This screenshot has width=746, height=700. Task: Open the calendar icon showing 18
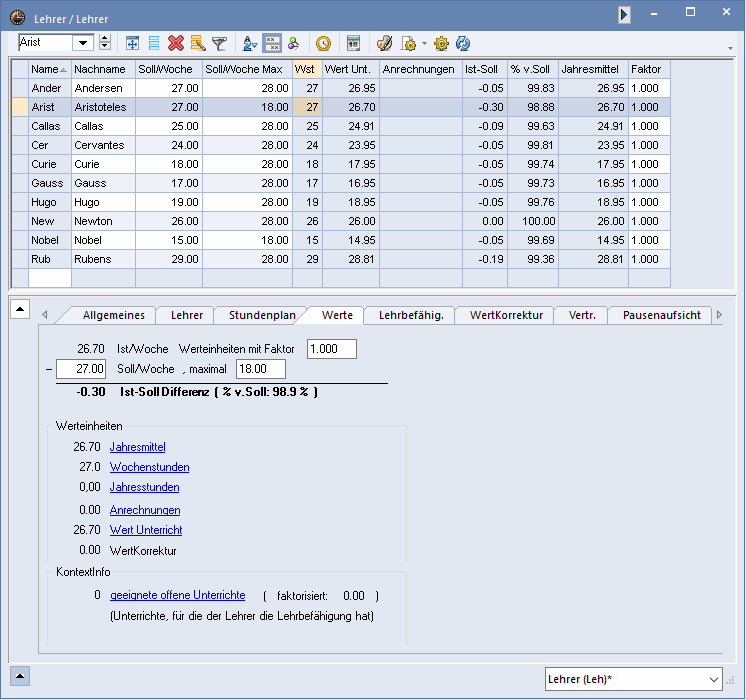click(353, 43)
